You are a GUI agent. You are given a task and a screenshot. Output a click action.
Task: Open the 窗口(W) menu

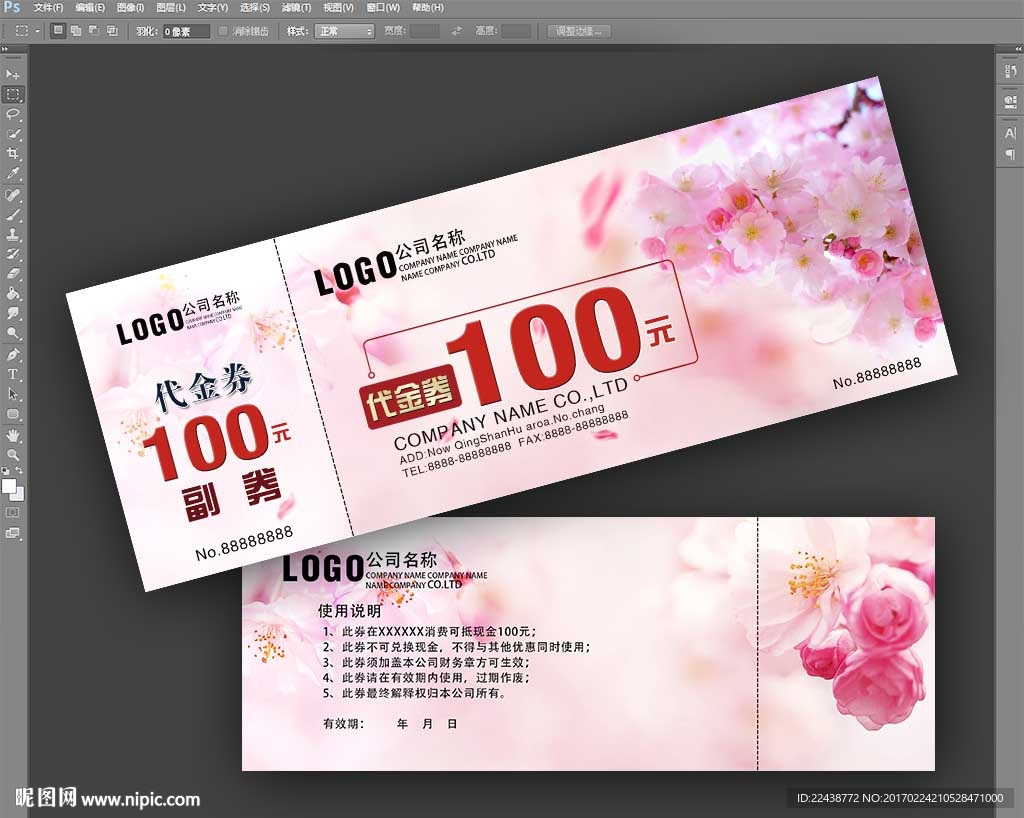pos(383,8)
